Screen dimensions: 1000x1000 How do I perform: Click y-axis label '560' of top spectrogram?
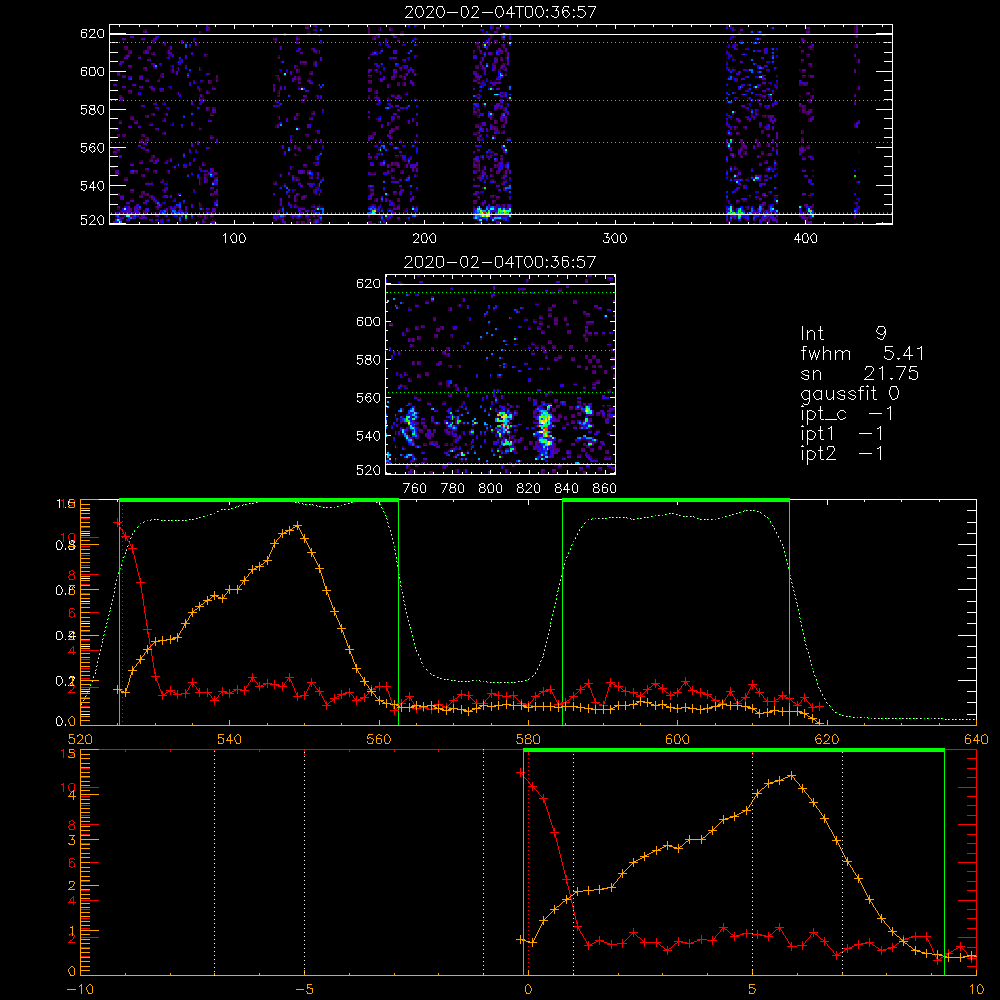[92, 147]
